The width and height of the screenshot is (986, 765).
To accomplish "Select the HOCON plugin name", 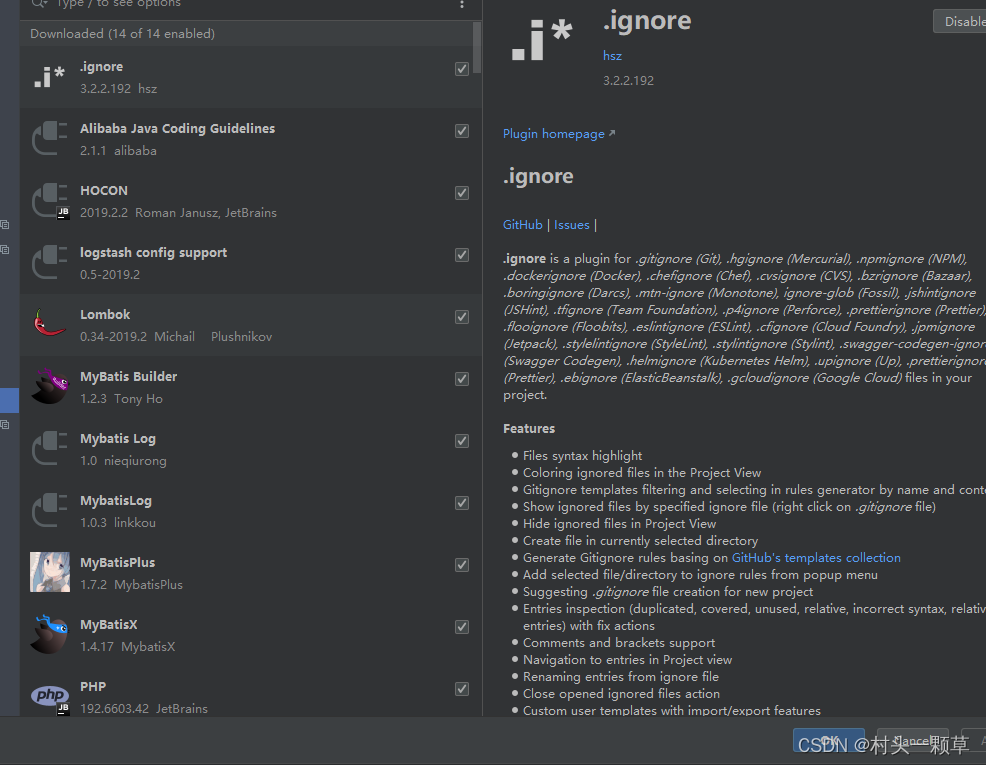I will coord(104,190).
